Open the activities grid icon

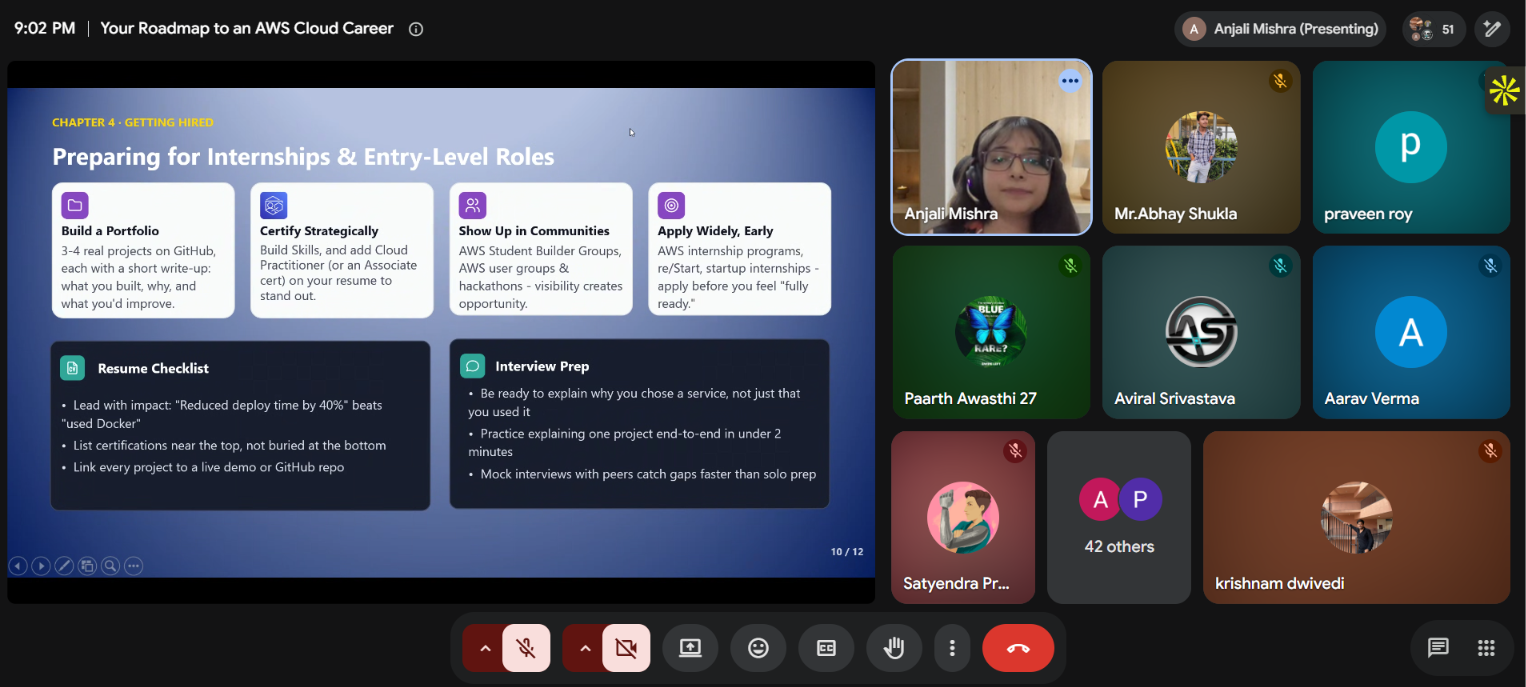(x=1486, y=648)
